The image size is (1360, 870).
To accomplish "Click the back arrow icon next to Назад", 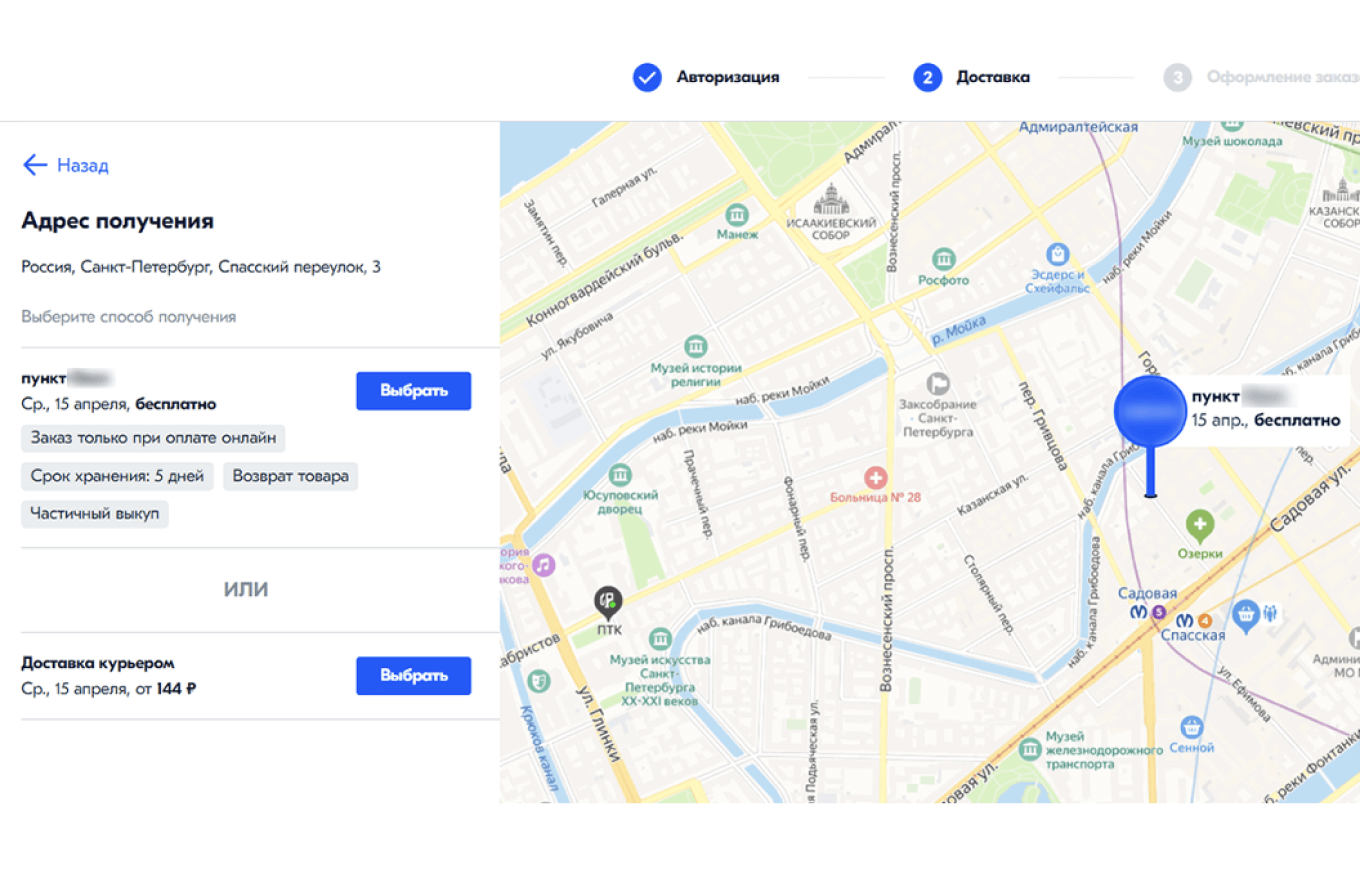I will 35,165.
